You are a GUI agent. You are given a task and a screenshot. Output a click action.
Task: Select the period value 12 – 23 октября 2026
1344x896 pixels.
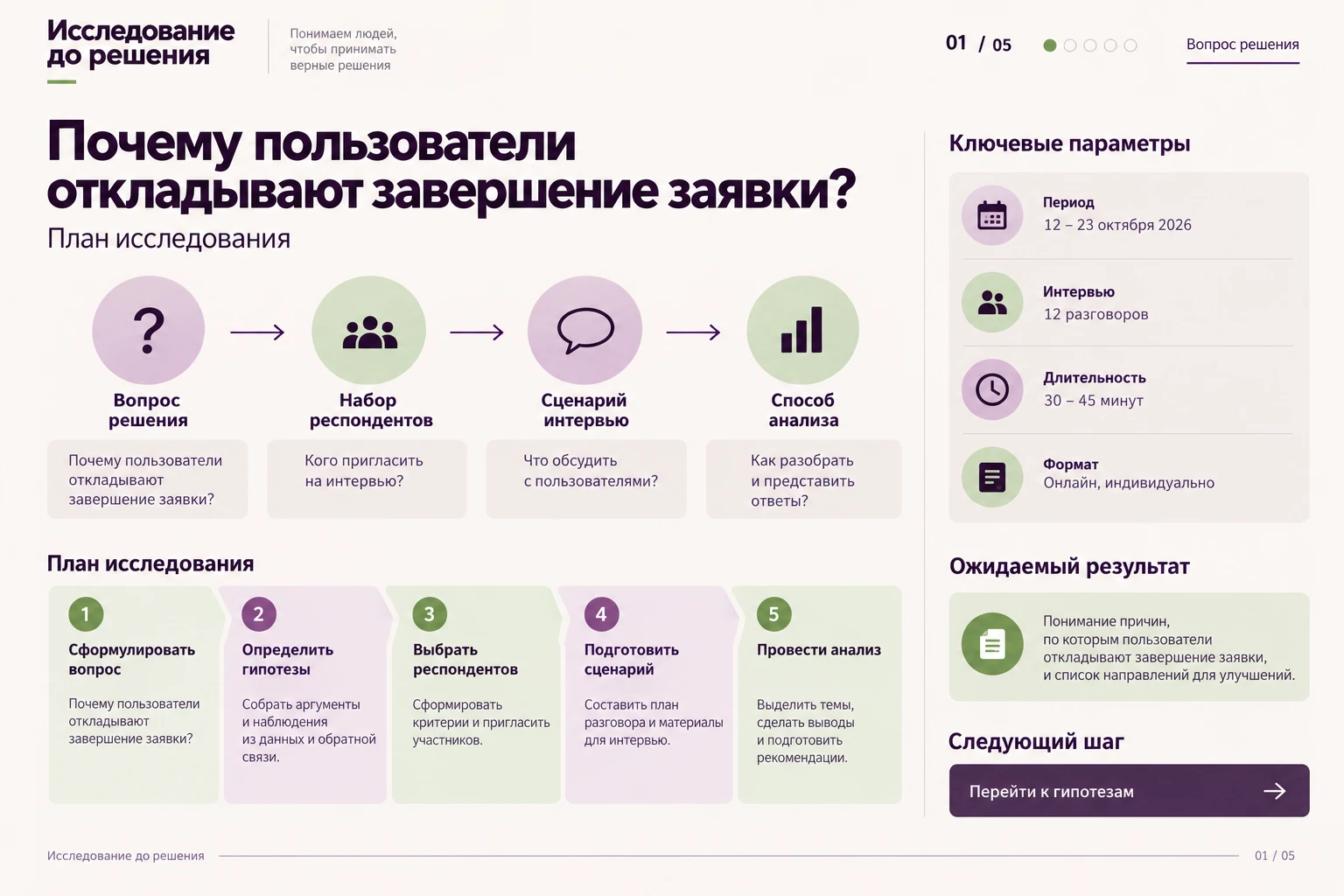pyautogui.click(x=1117, y=225)
